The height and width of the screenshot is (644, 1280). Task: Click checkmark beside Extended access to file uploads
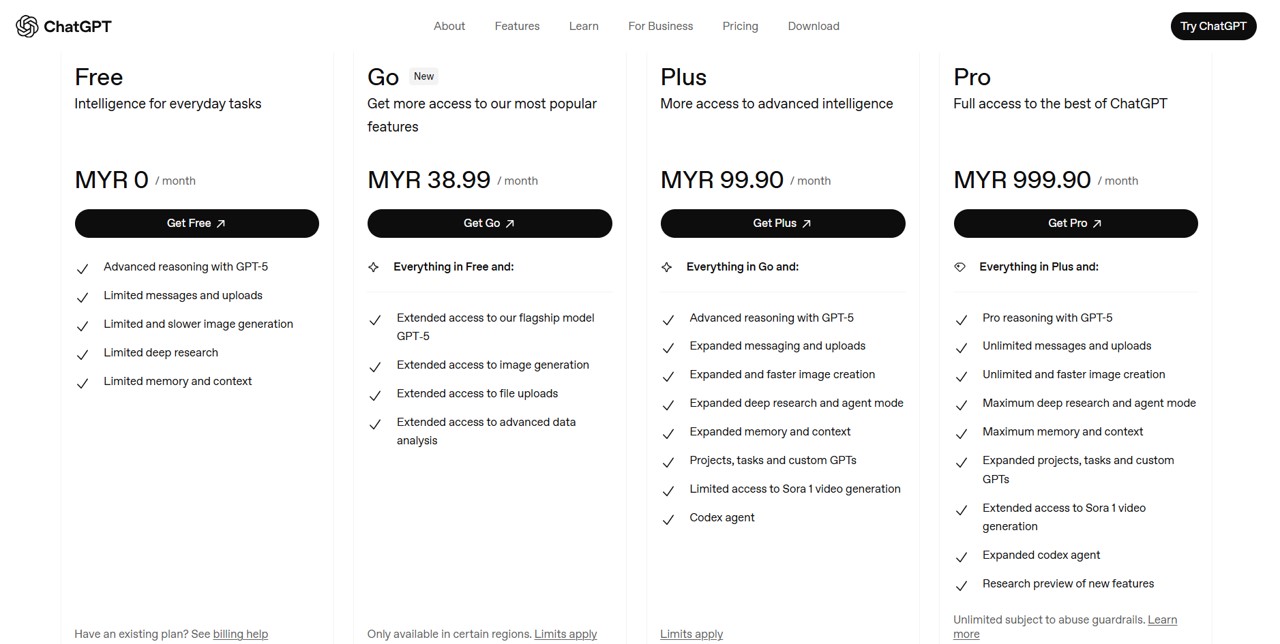tap(375, 395)
